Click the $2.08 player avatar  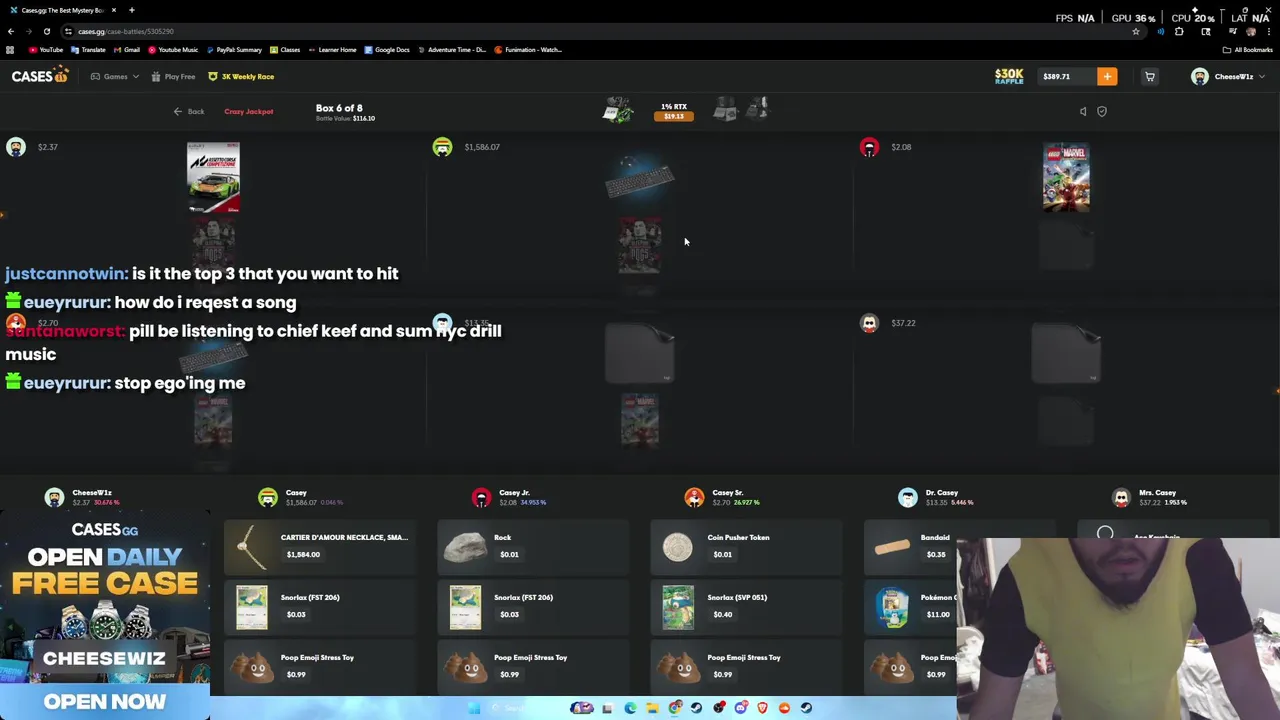click(x=869, y=147)
